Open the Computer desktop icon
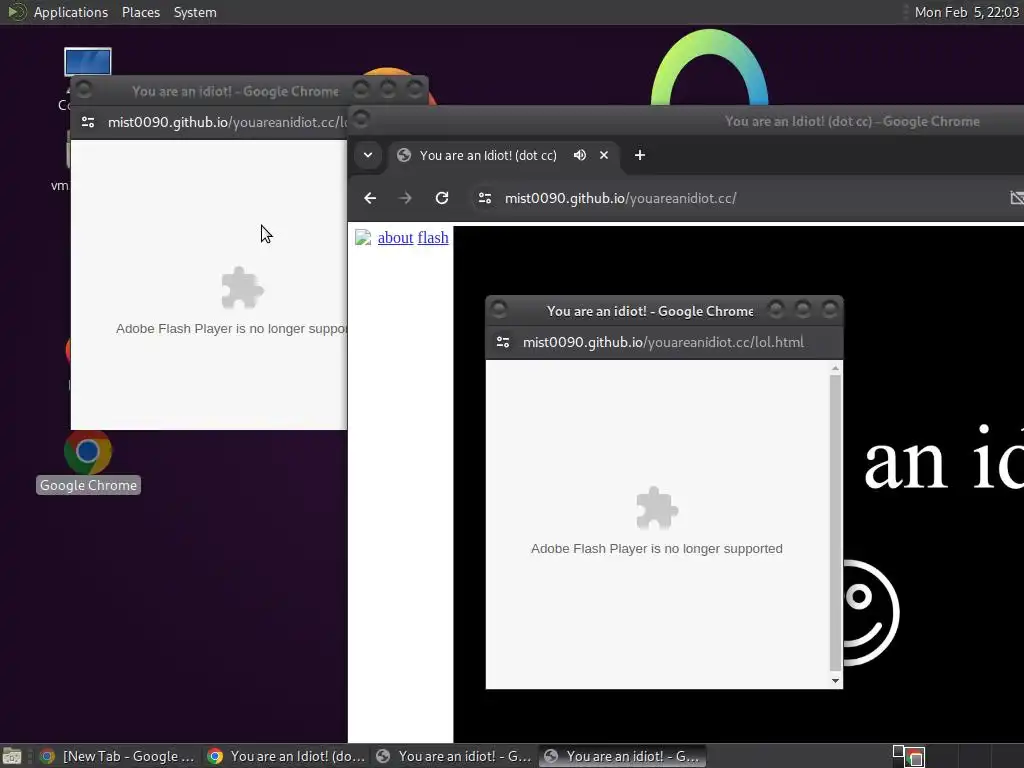1024x768 pixels. (x=88, y=61)
